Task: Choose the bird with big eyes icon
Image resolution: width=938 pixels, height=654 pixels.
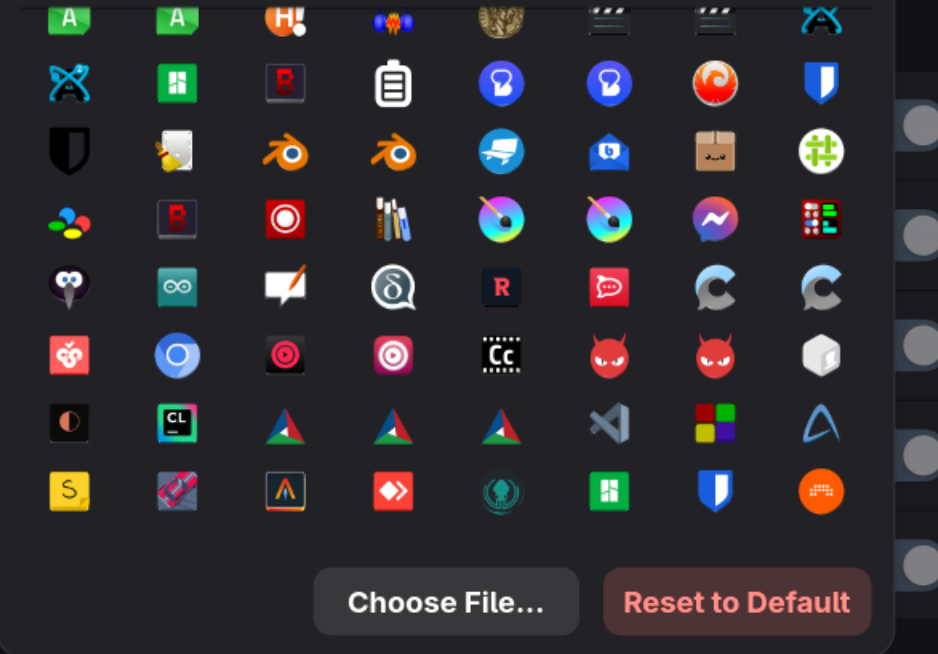Action: click(x=70, y=287)
